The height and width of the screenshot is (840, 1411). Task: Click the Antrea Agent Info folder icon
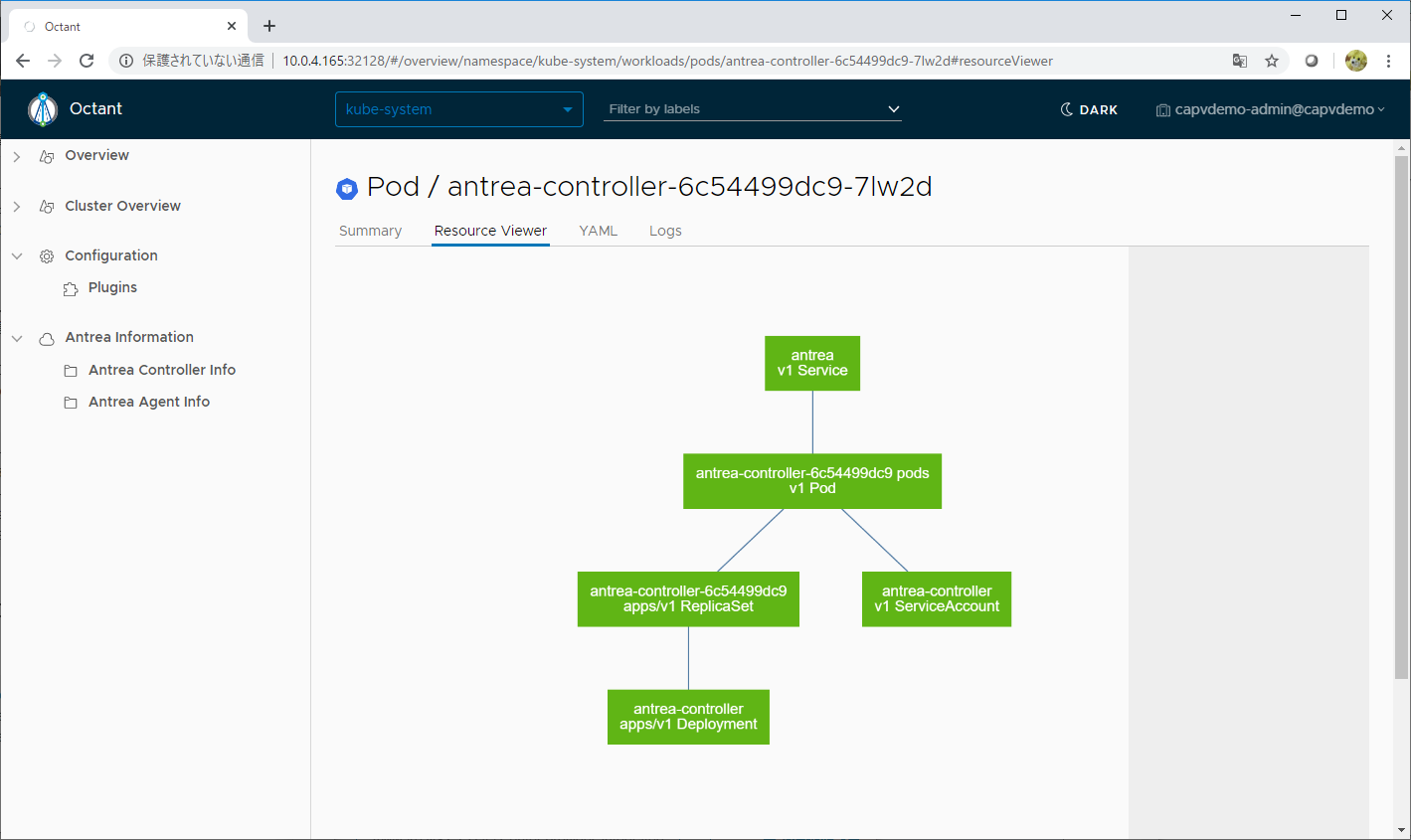point(71,403)
